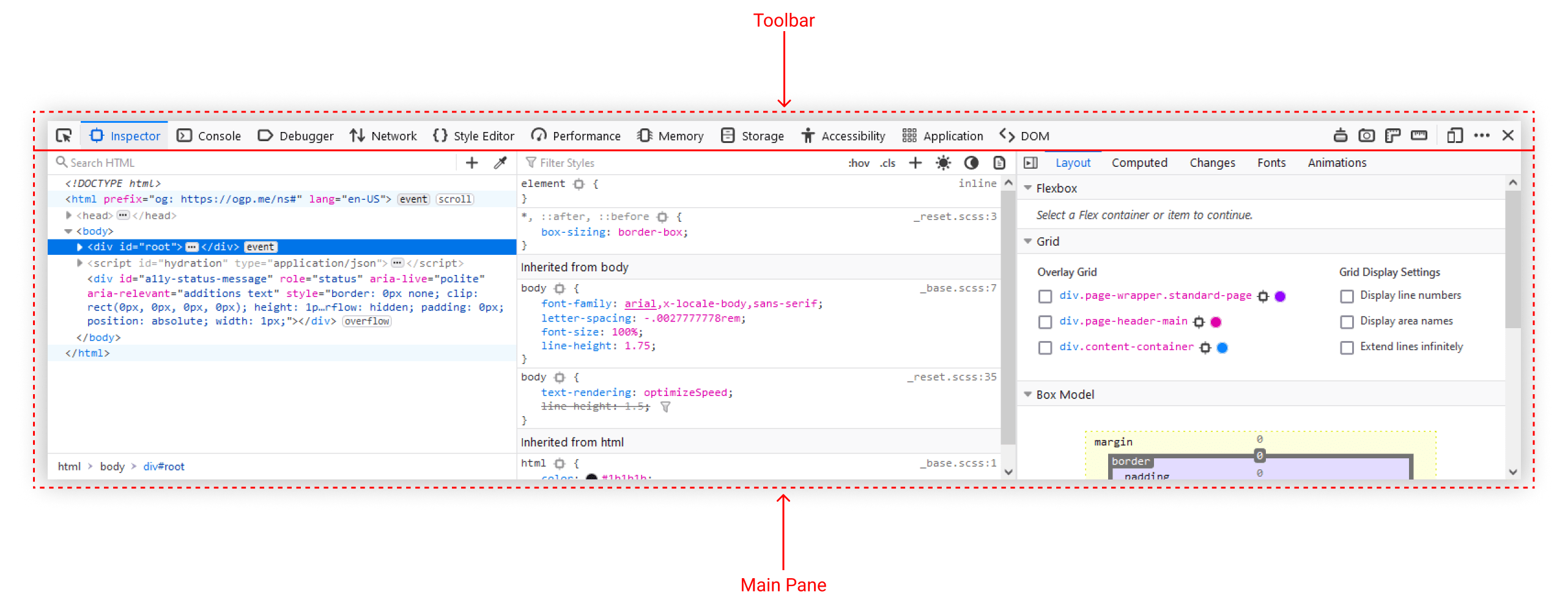Click the add new node plus icon
The image size is (1568, 605).
coord(472,163)
